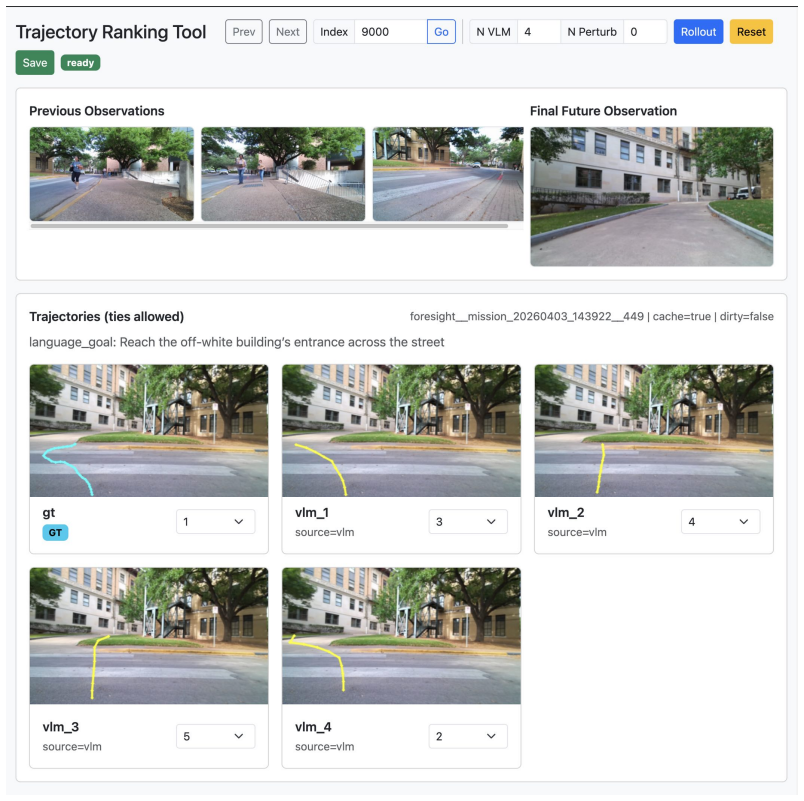
Task: Click the green ready status badge
Action: point(81,63)
